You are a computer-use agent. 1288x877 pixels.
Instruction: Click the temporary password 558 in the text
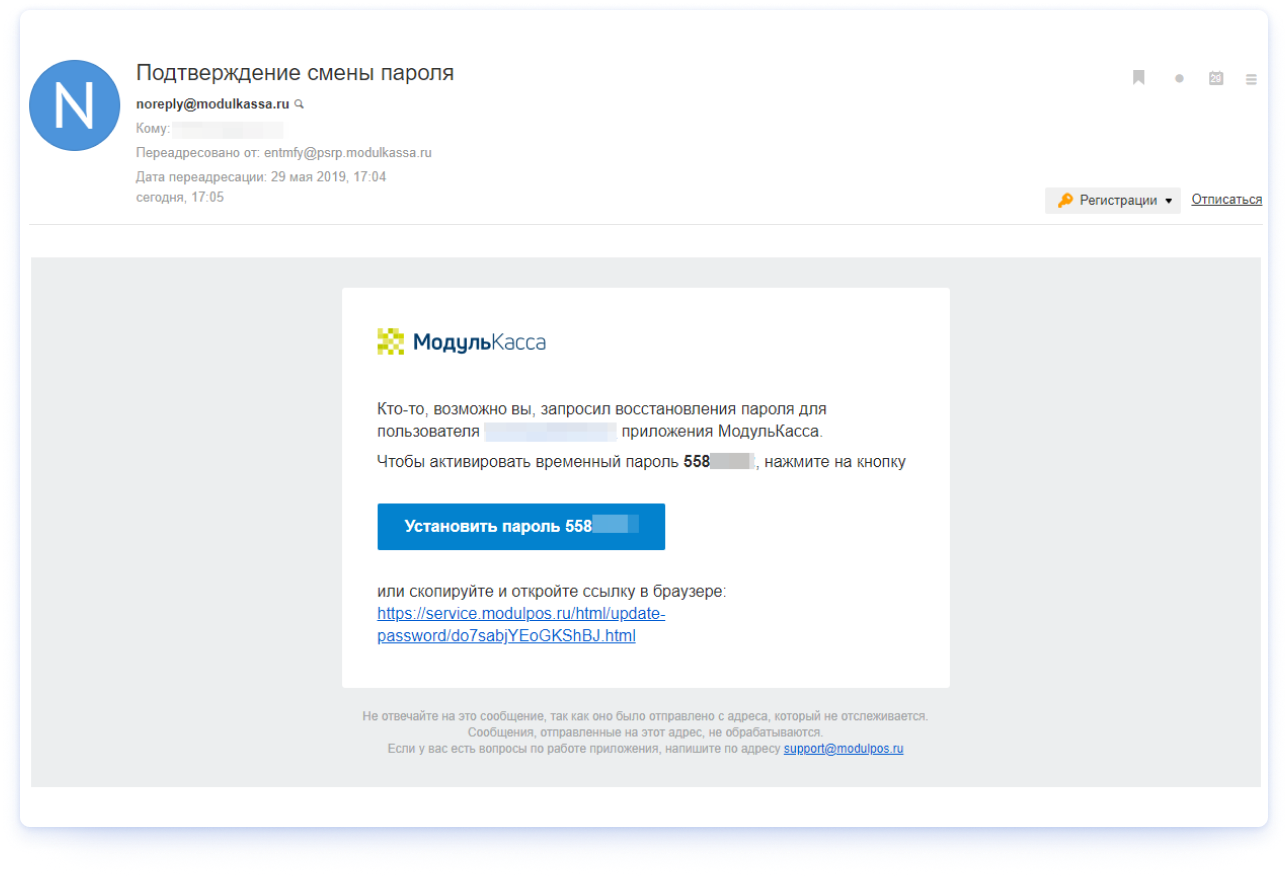pos(718,462)
